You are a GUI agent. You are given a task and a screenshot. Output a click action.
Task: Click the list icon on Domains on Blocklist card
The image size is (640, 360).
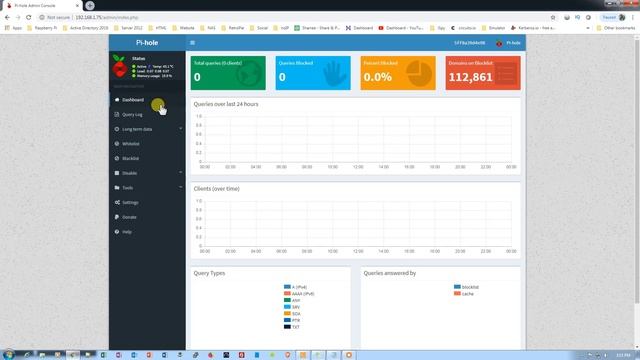click(x=505, y=74)
